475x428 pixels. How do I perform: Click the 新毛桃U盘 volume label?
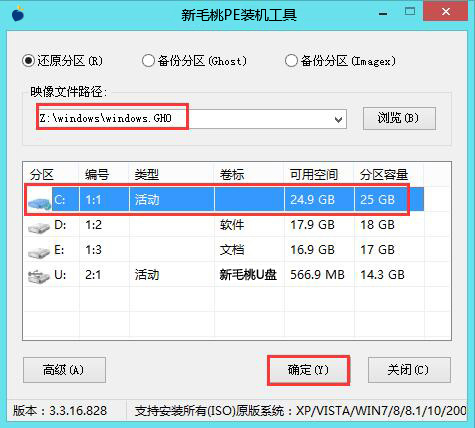(x=248, y=275)
